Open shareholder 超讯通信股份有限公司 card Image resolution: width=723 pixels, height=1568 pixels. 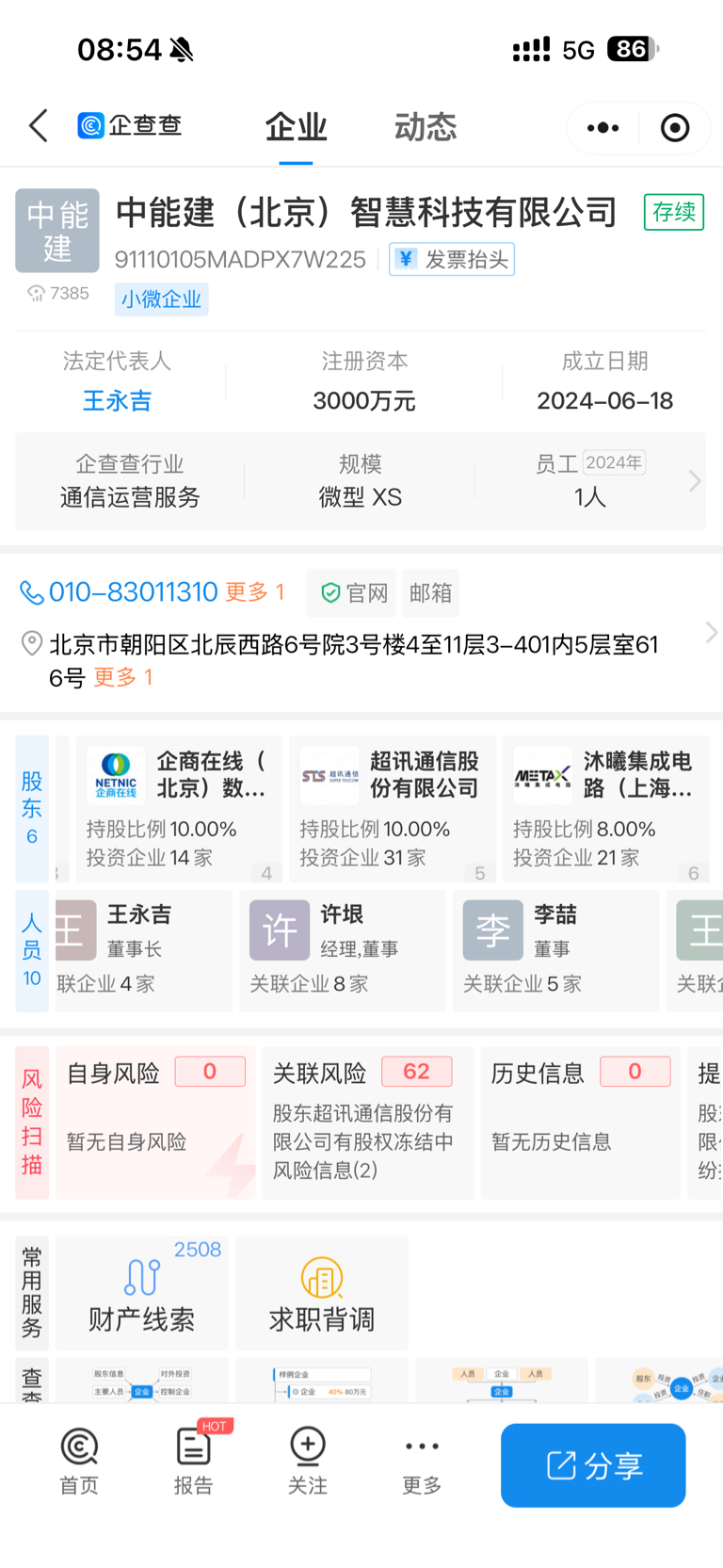tap(393, 809)
